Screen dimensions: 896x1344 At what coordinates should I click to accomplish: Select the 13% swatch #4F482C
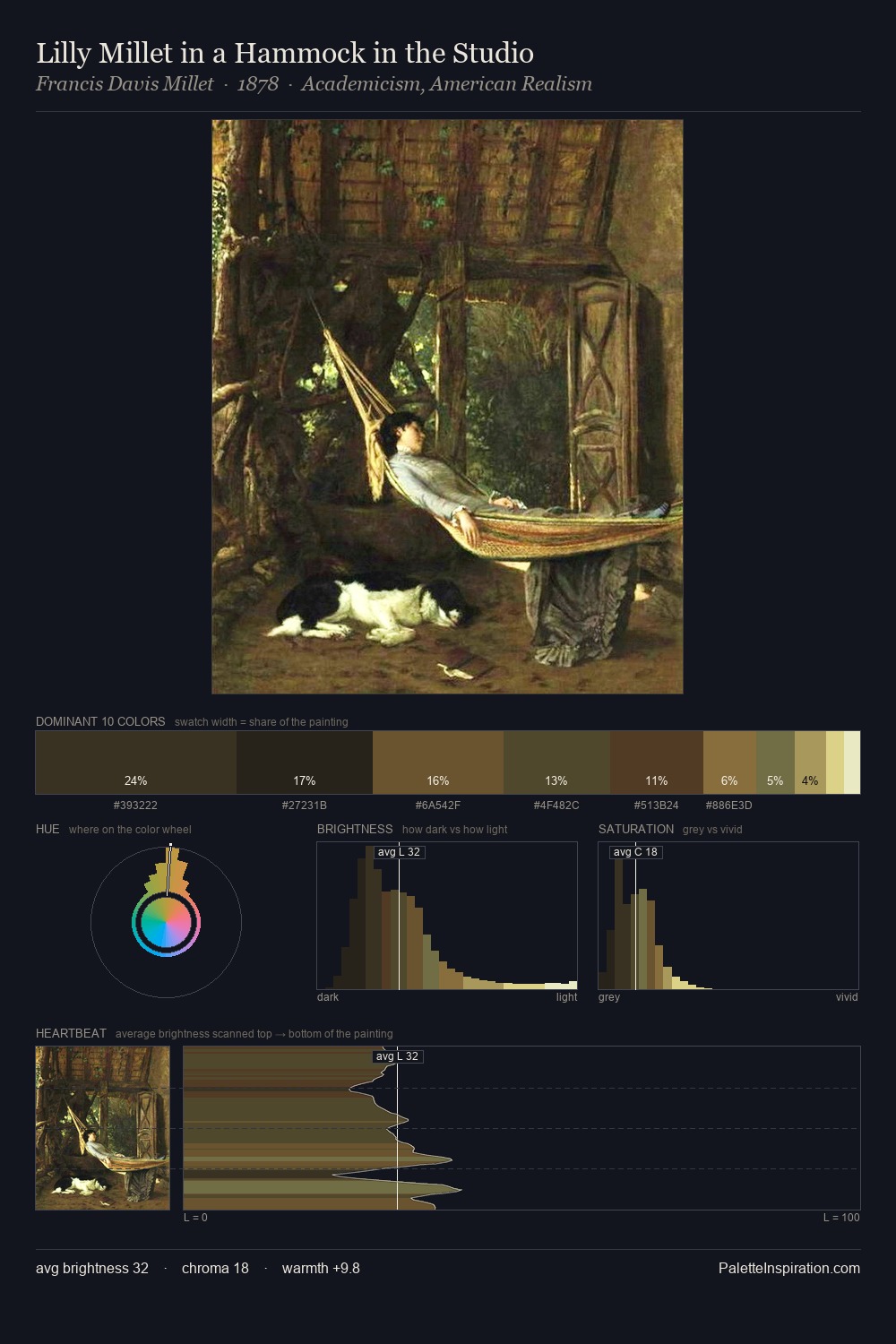[x=556, y=762]
